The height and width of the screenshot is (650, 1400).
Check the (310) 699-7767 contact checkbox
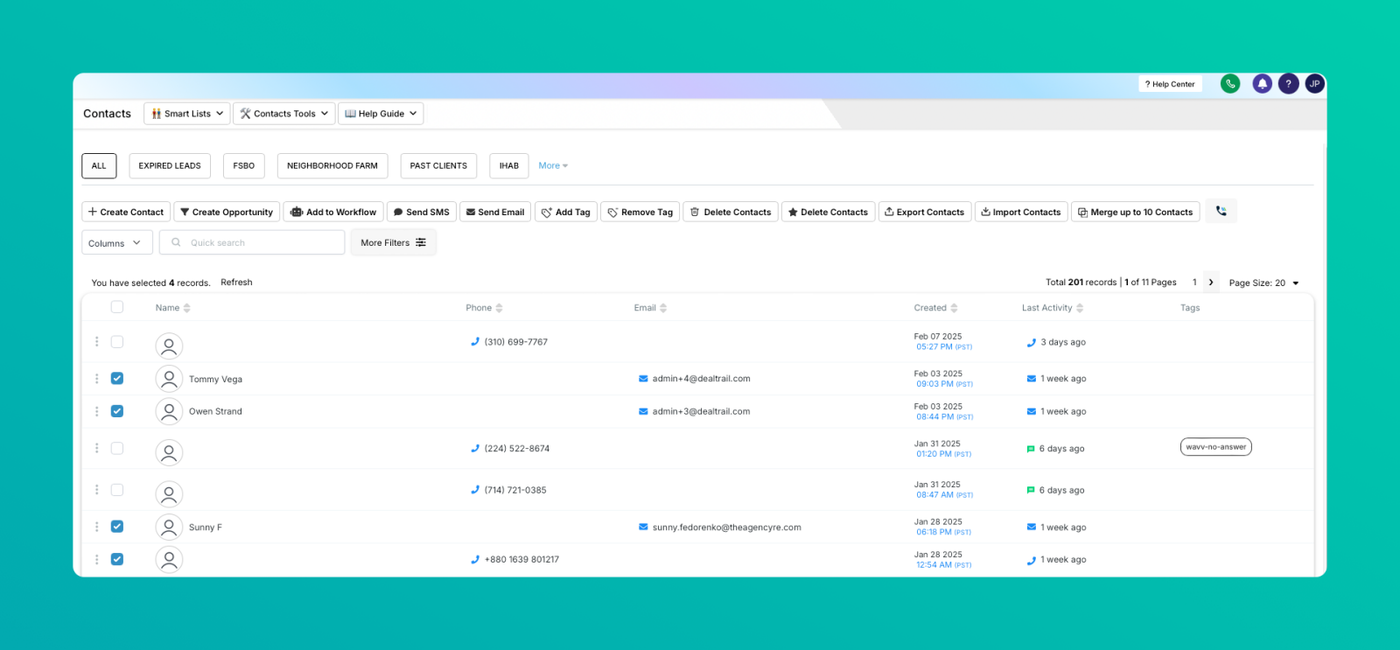coord(117,342)
